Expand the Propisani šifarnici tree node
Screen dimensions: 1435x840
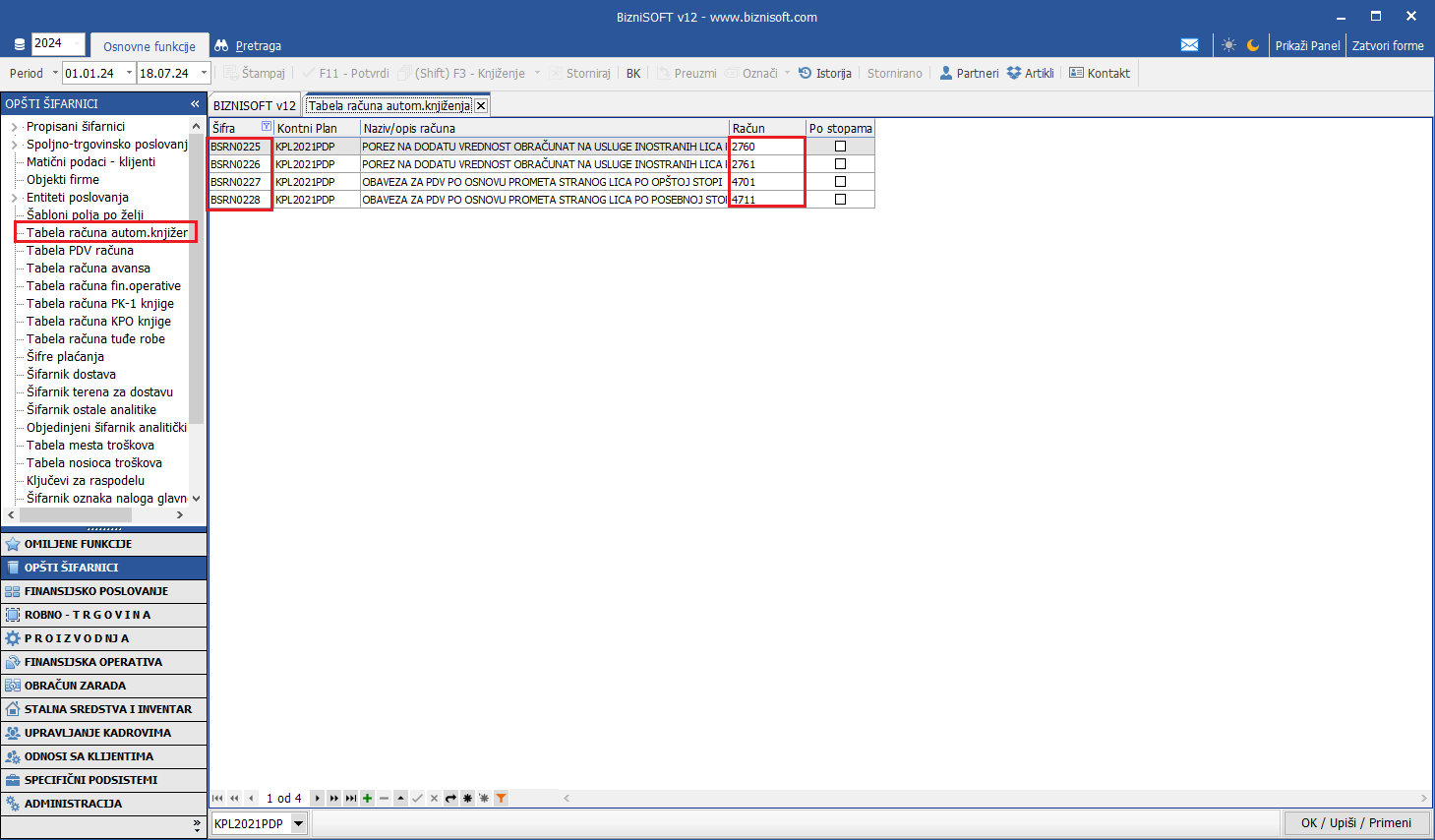pos(14,127)
